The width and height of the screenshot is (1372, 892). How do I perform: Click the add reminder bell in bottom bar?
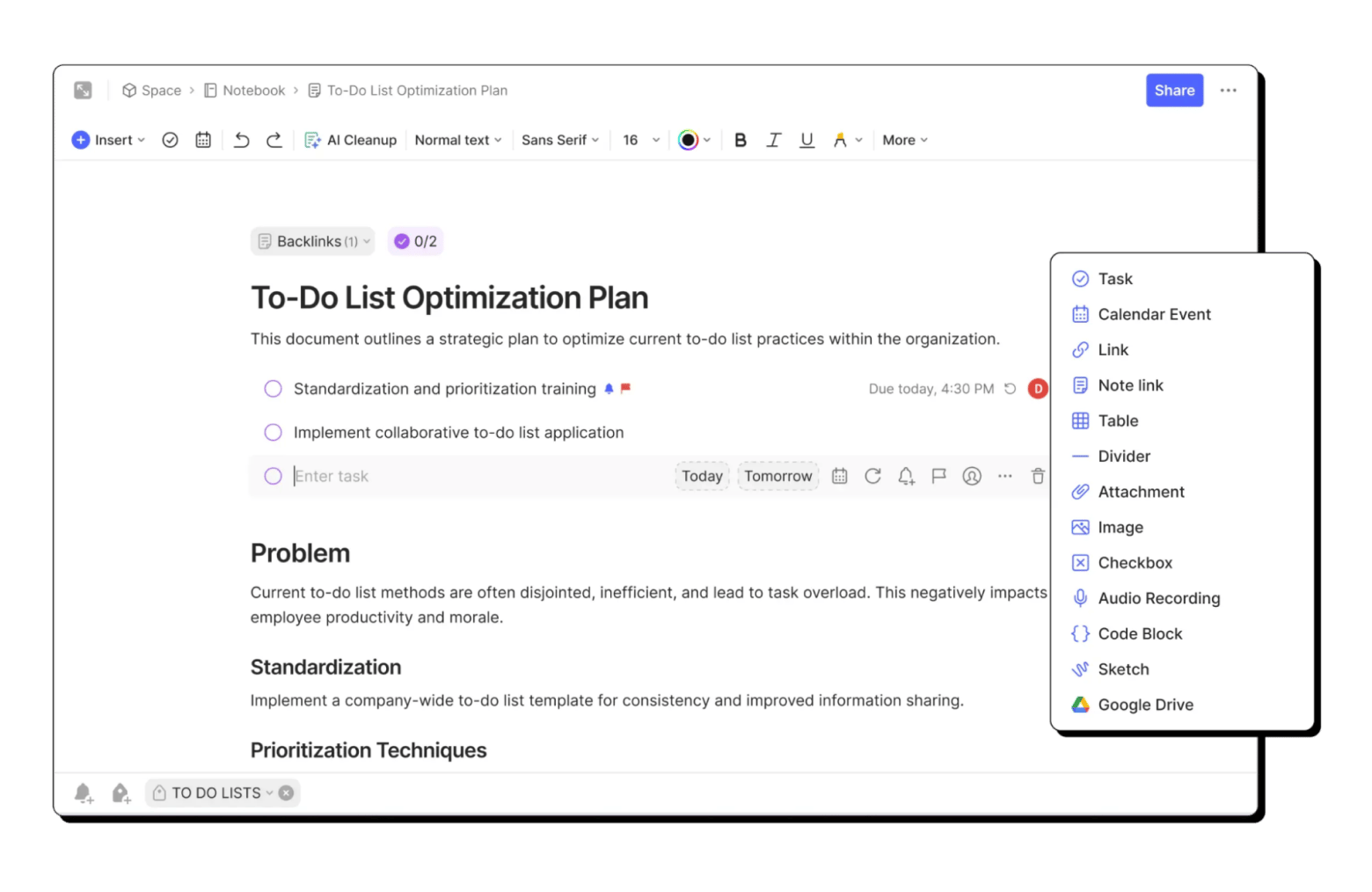[84, 793]
